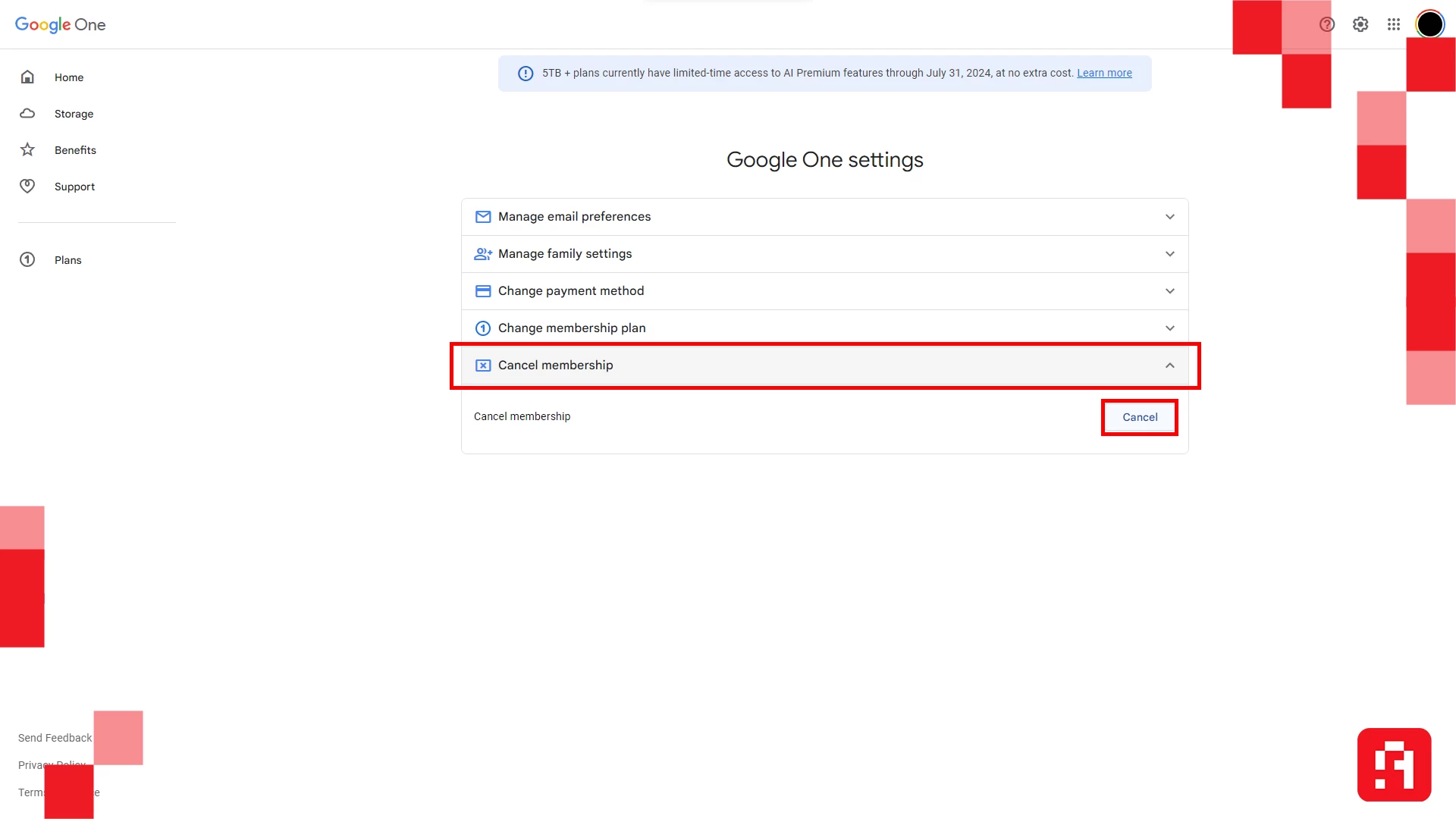
Task: Open the Google apps grid icon
Action: tap(1394, 24)
